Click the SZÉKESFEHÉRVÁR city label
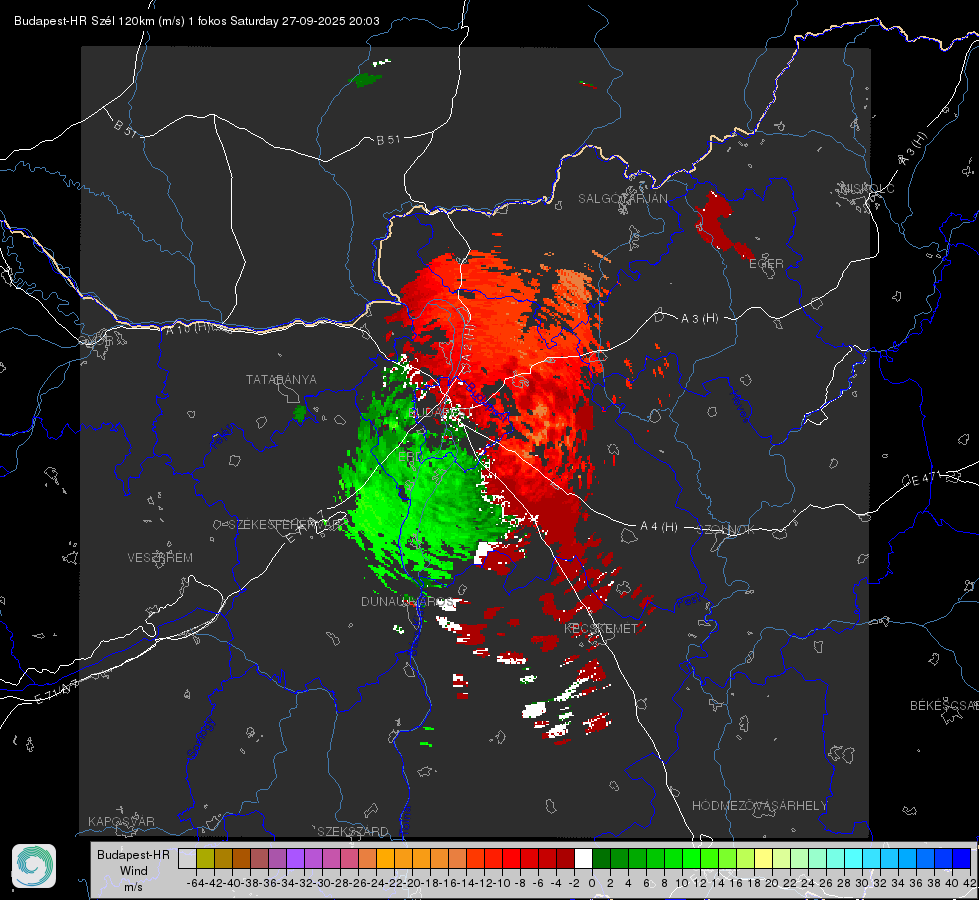 point(287,525)
